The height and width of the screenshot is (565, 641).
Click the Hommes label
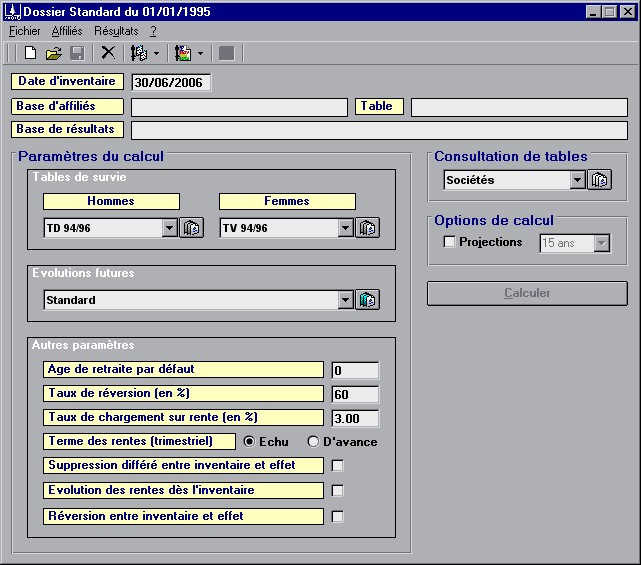point(111,201)
